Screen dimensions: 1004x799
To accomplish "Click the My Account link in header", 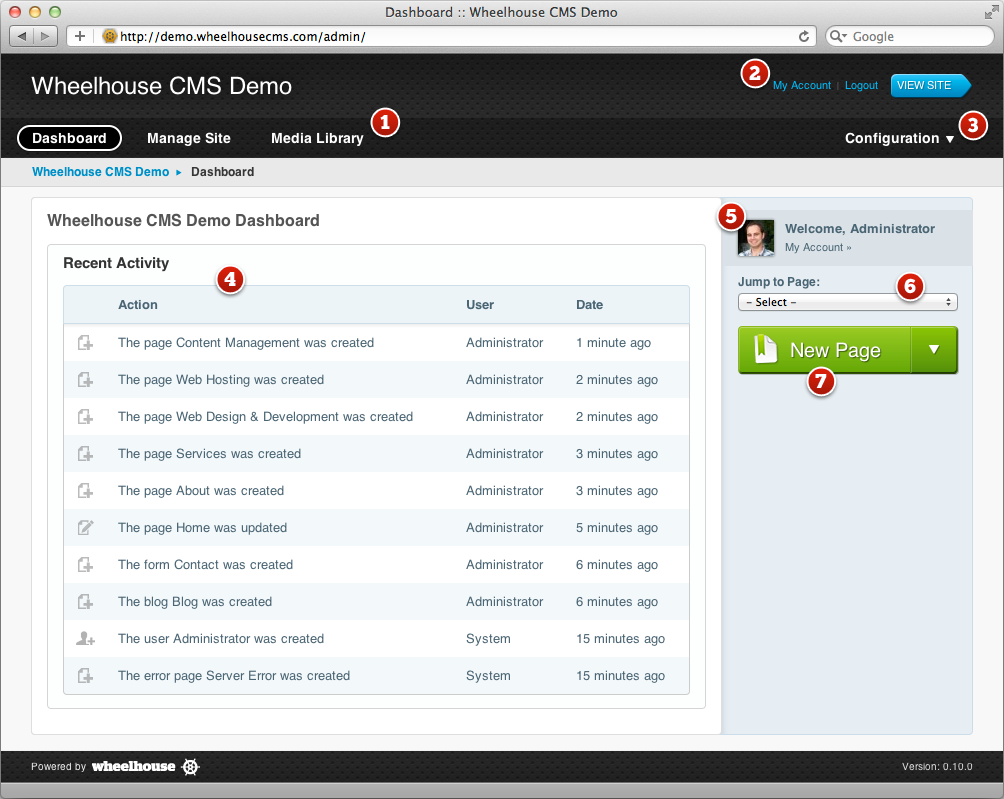I will [x=802, y=85].
